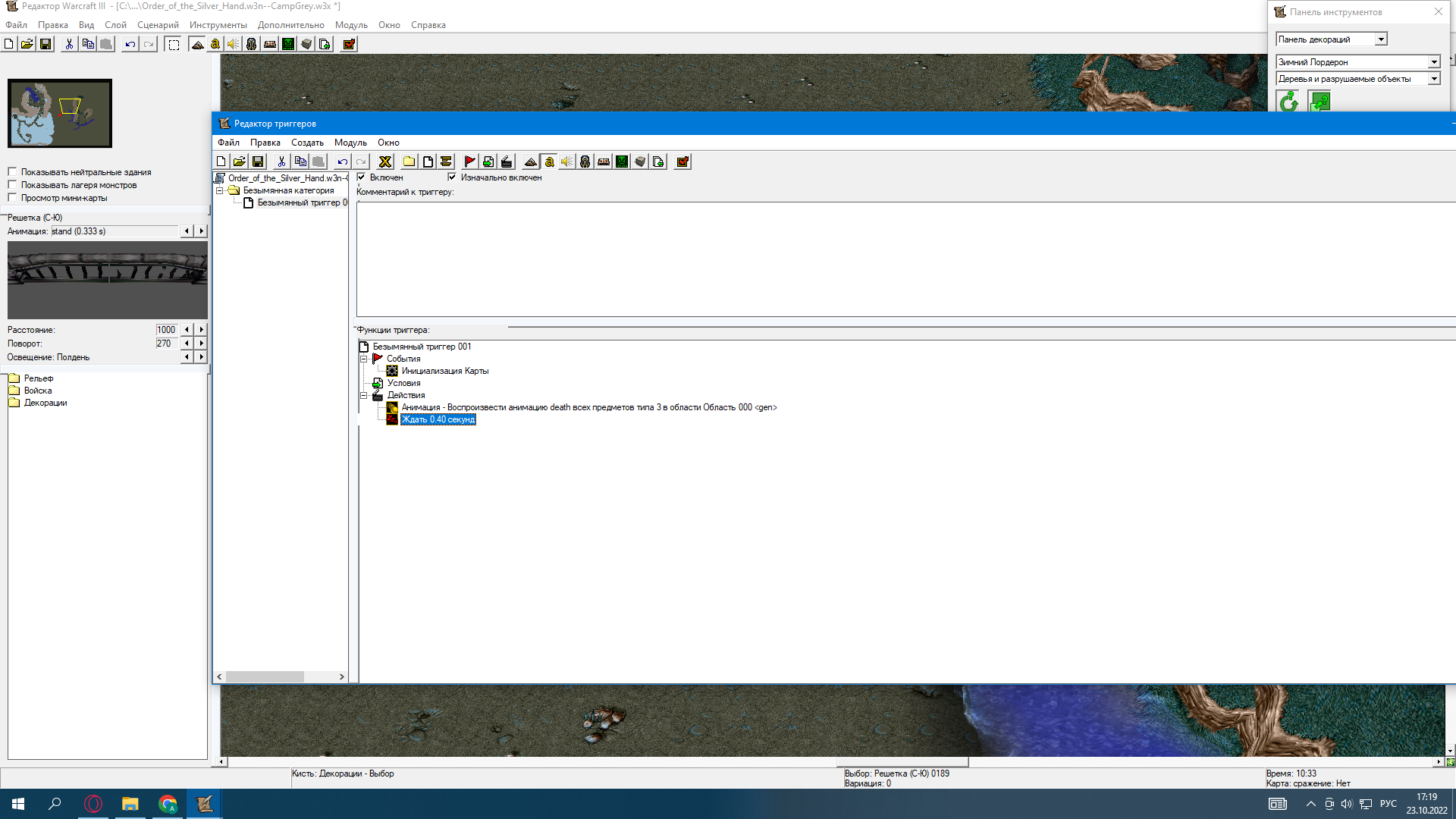
Task: Click the trigger comment text field
Action: [902, 258]
